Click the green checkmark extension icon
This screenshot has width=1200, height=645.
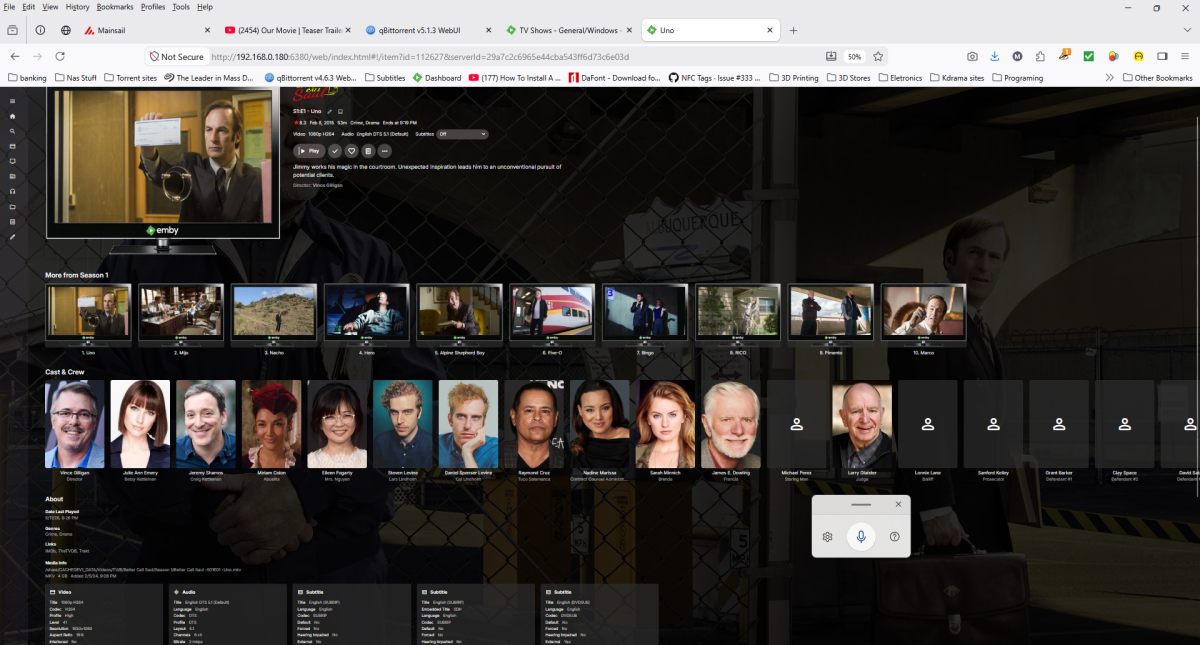[1089, 57]
